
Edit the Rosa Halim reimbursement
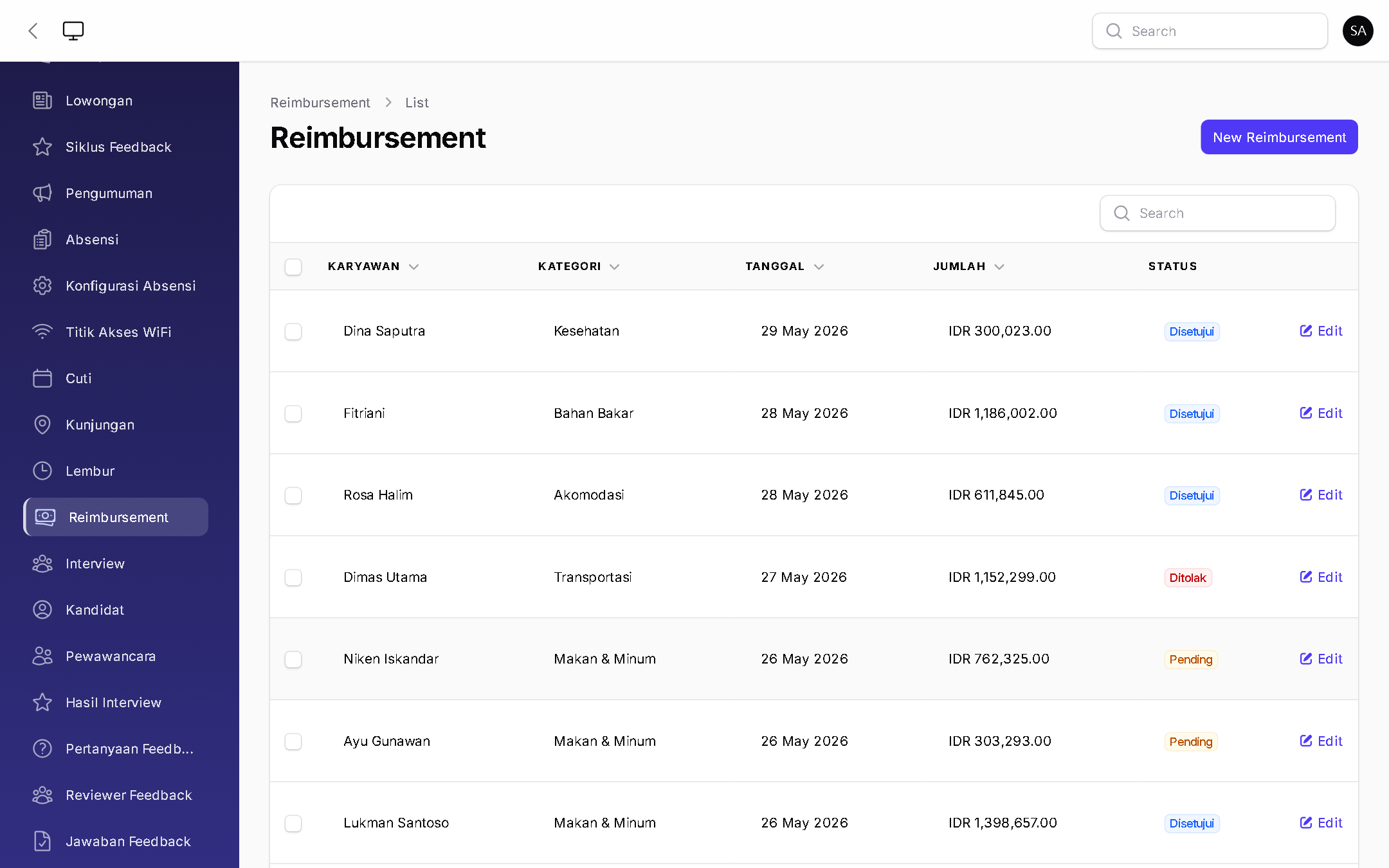(1321, 495)
